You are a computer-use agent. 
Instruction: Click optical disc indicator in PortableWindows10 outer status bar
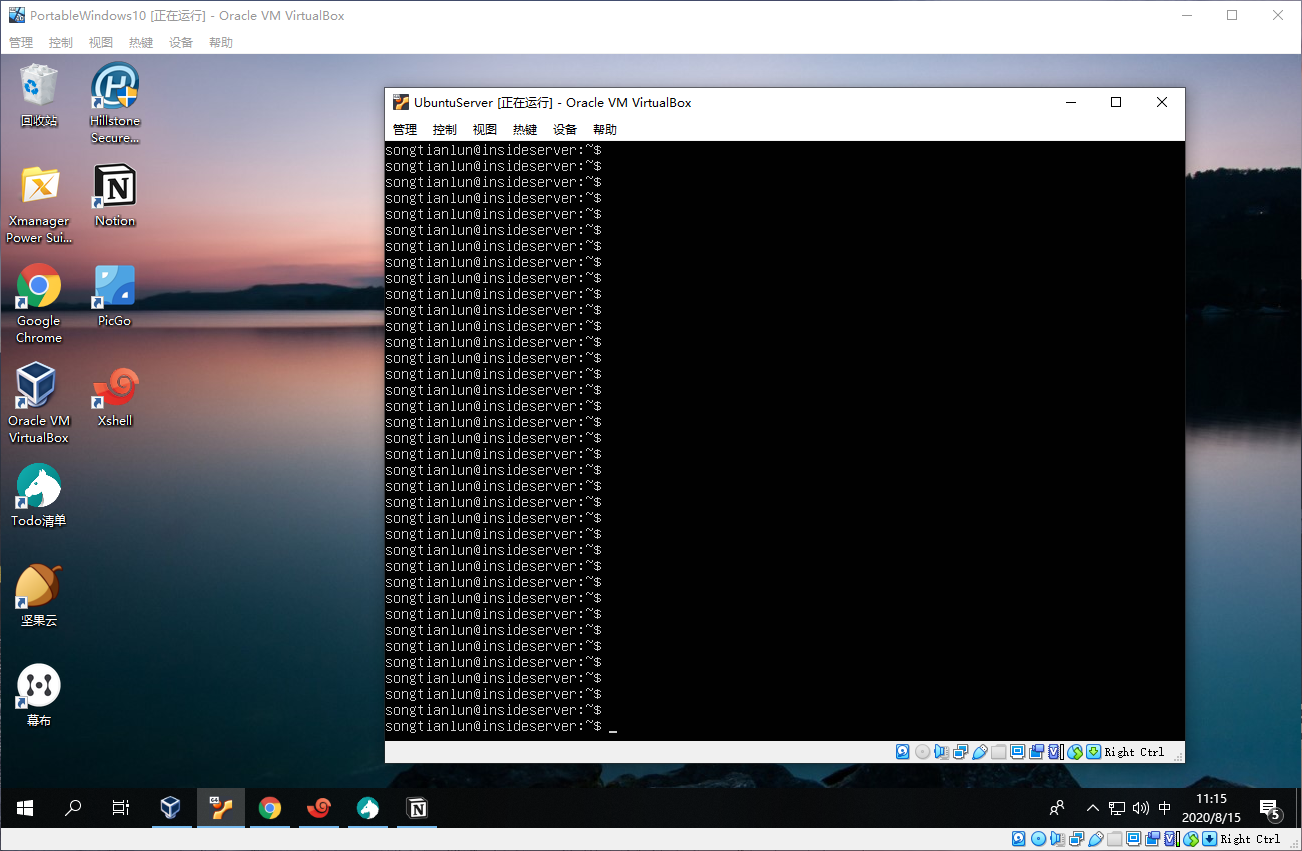[1038, 839]
